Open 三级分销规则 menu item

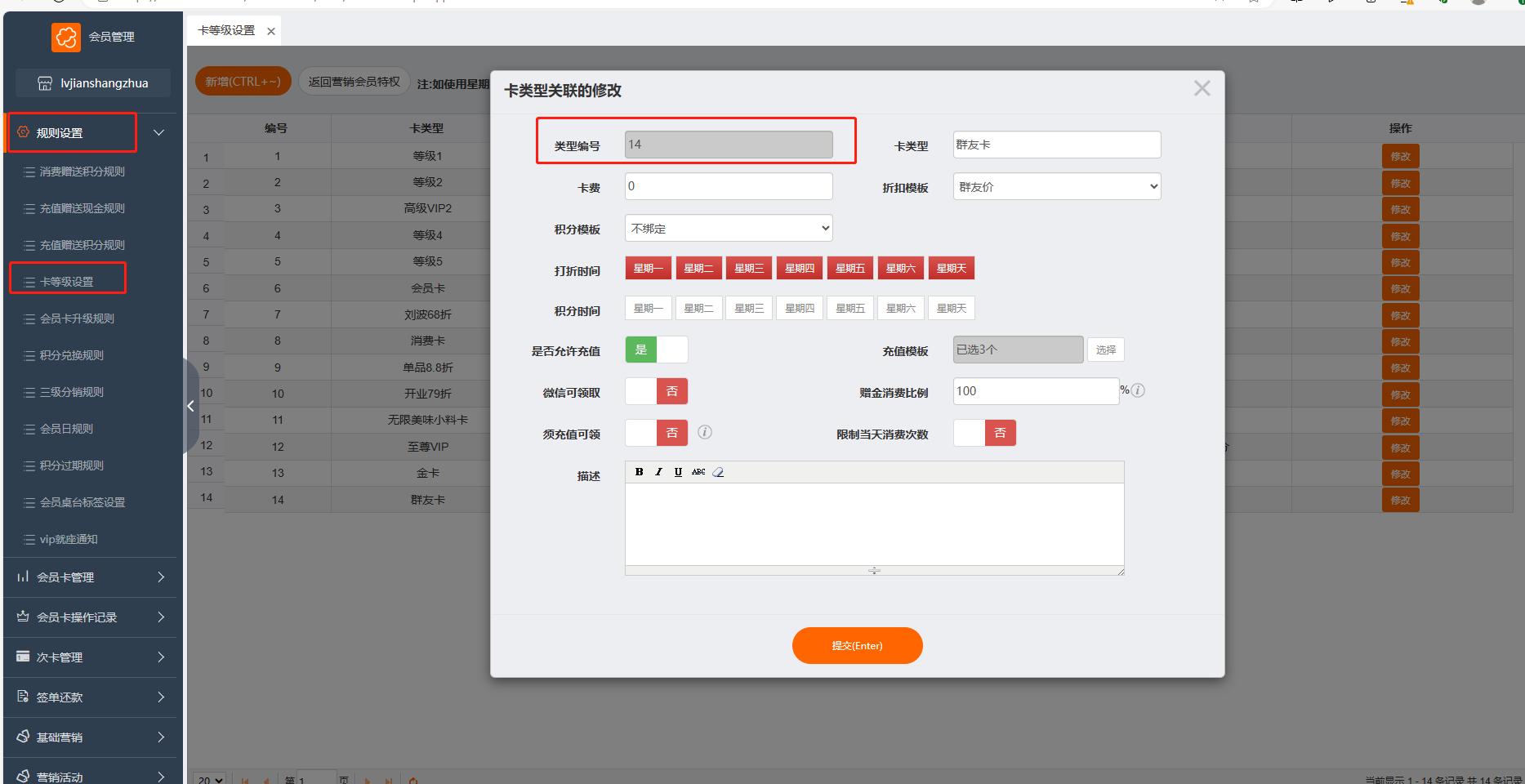click(72, 392)
